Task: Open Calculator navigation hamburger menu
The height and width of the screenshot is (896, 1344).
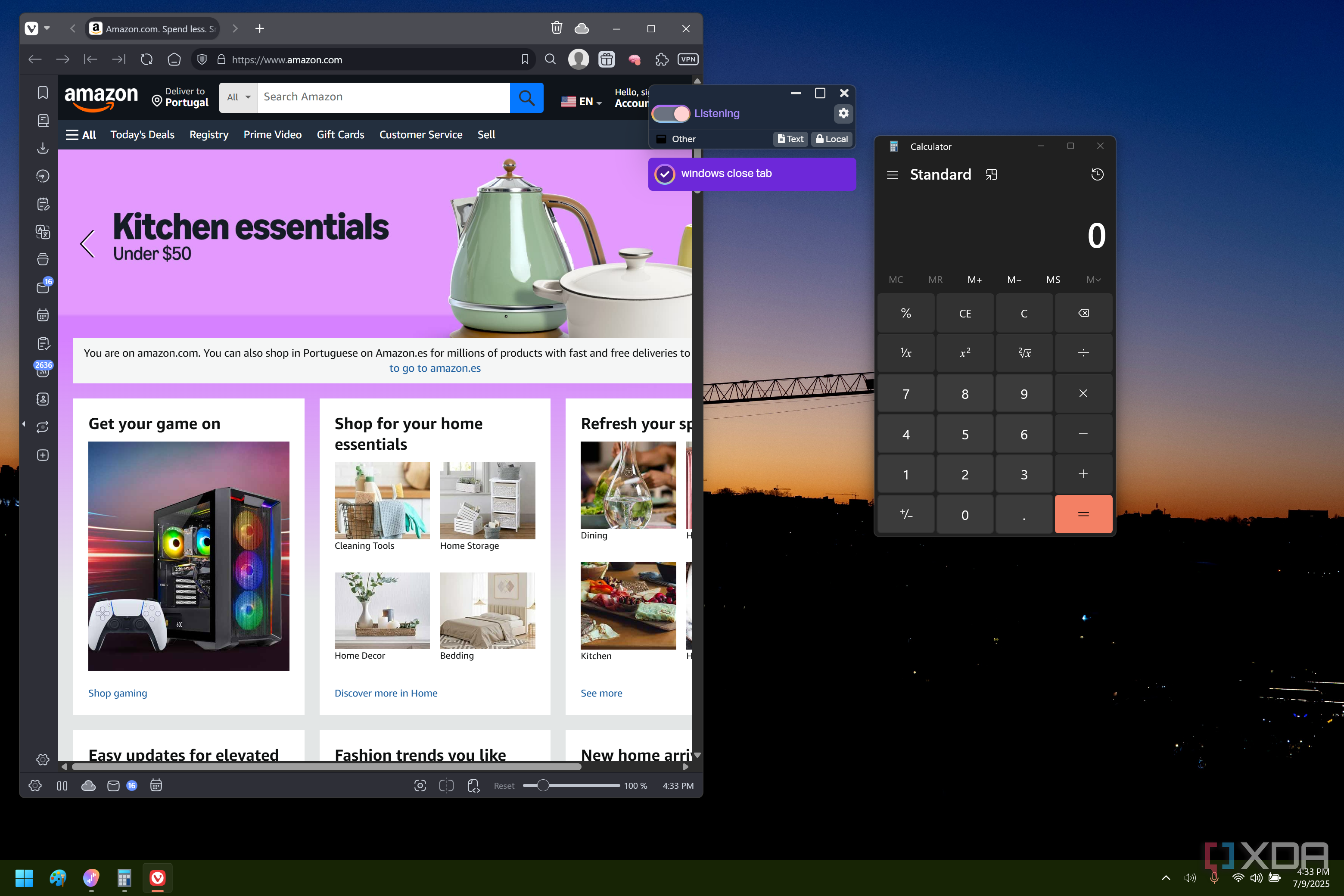Action: pos(892,175)
